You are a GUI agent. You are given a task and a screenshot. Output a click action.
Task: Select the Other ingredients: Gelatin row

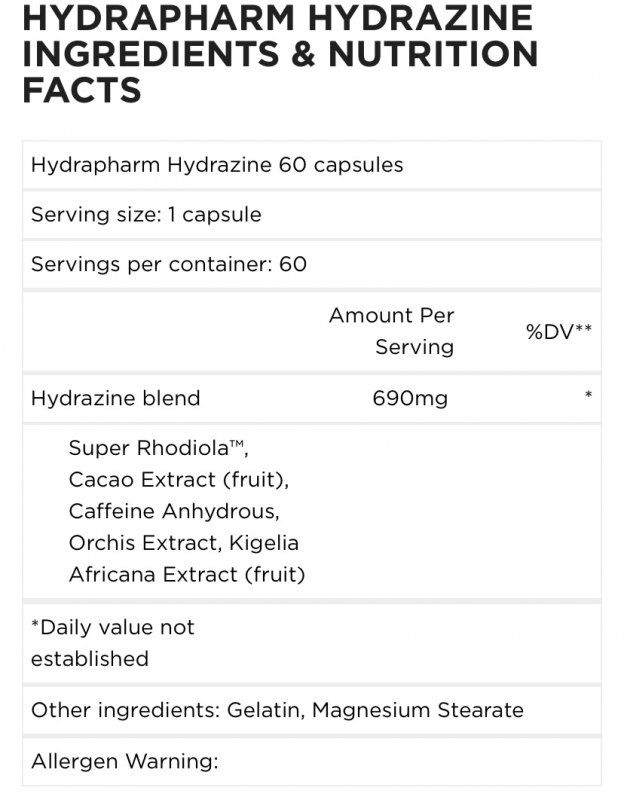tap(312, 710)
